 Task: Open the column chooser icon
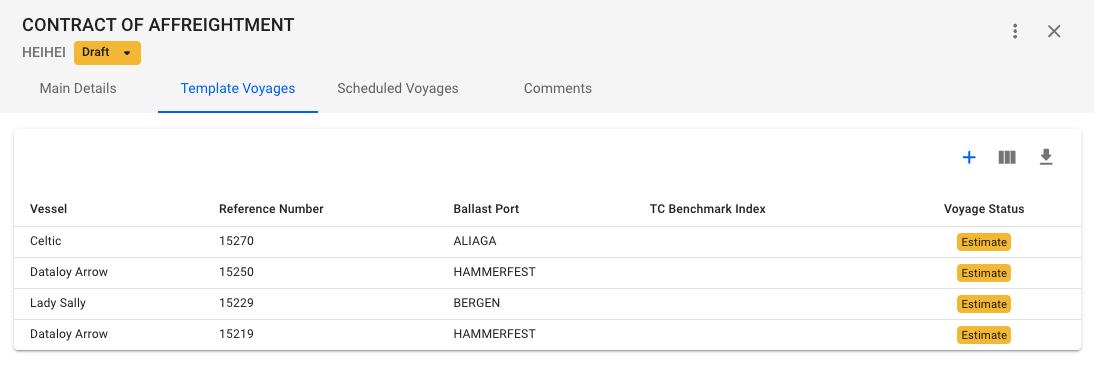point(1007,158)
